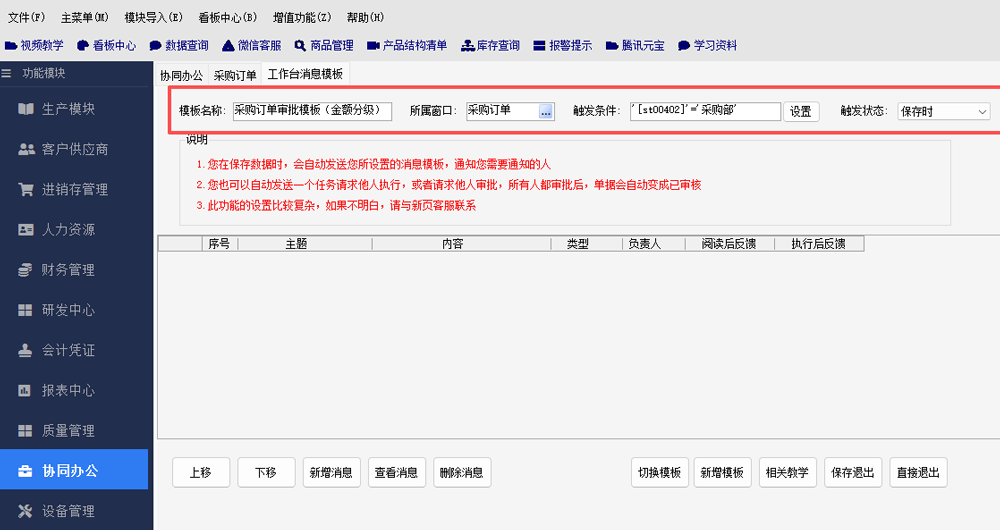The width and height of the screenshot is (1000, 530).
Task: Switch to the 协同办公 tab
Action: (x=181, y=75)
